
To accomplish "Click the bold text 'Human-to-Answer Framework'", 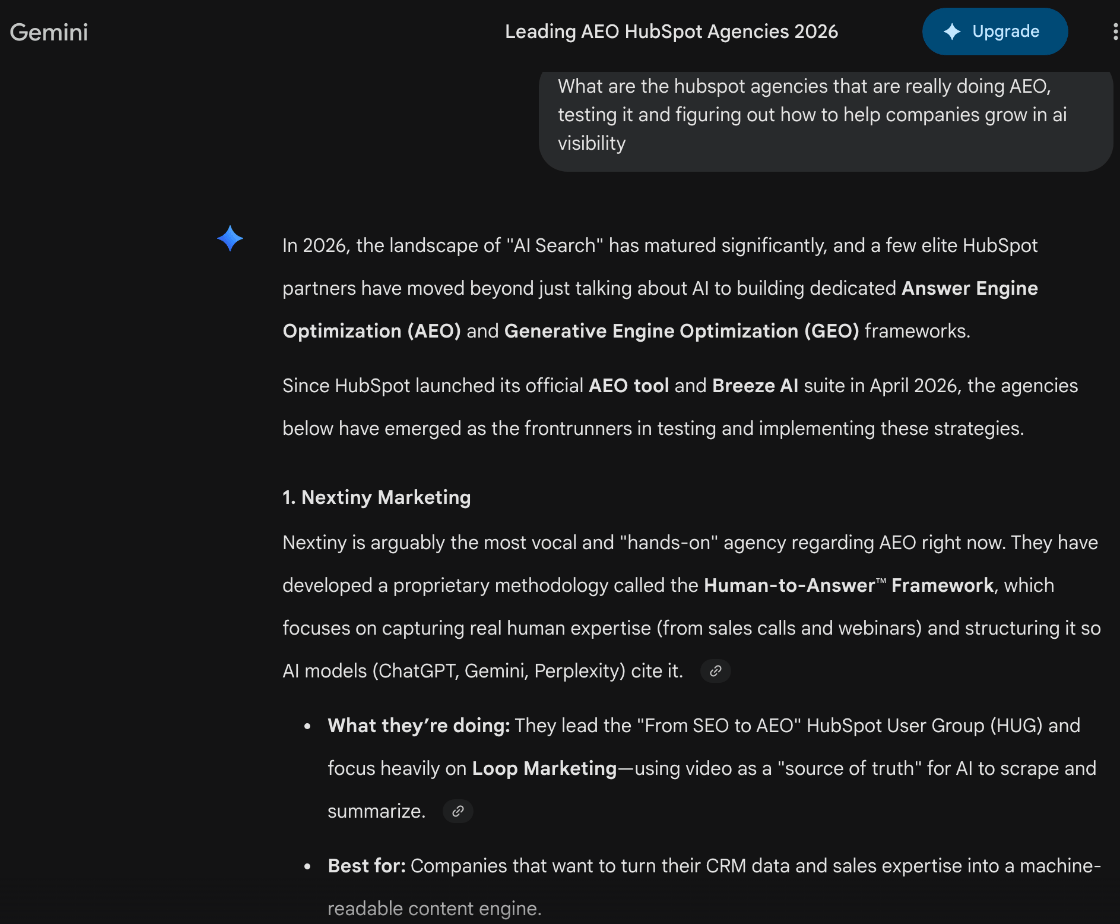I will pos(849,586).
